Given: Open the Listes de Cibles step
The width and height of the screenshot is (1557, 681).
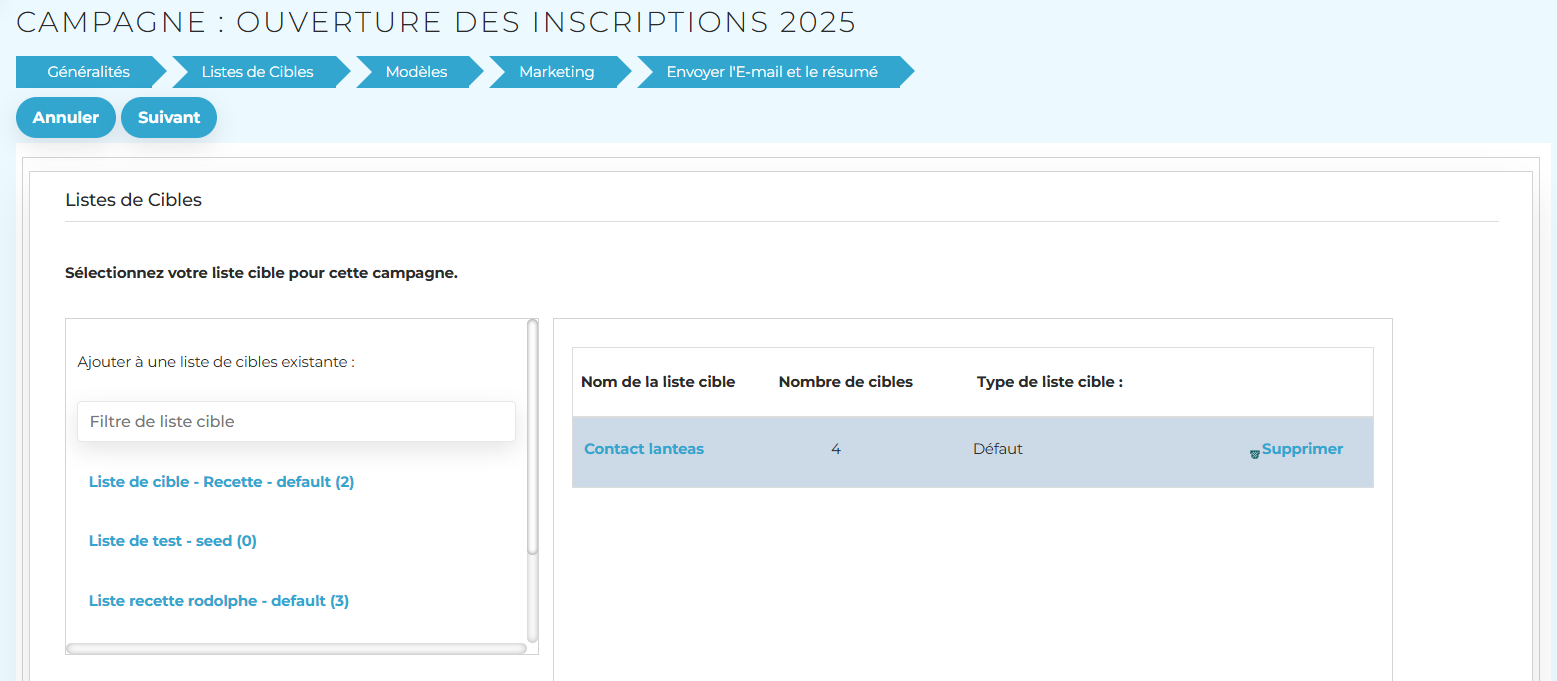Looking at the screenshot, I should click(x=257, y=72).
